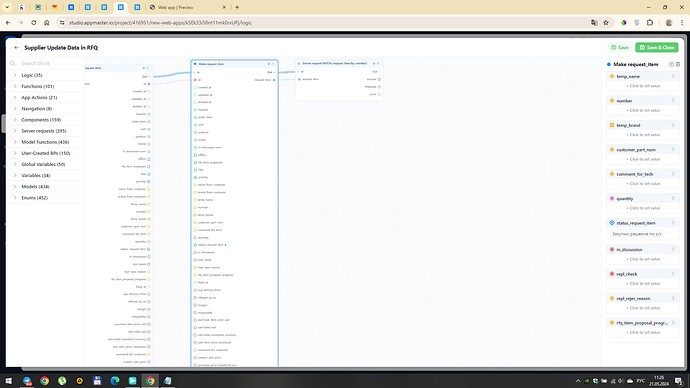Click the green Save & Close button

[657, 48]
